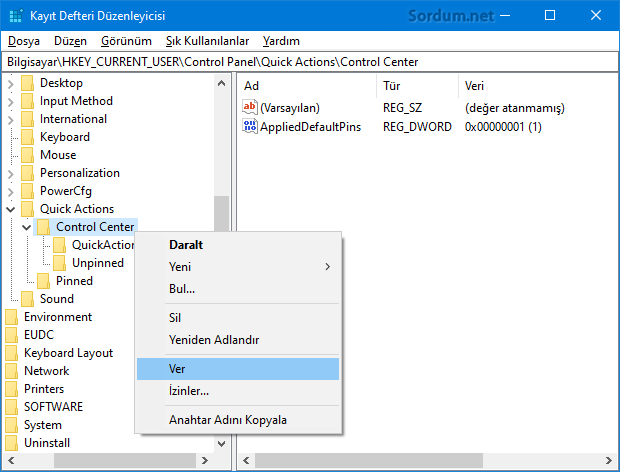
Task: Click the Mouse folder icon
Action: [x=28, y=155]
